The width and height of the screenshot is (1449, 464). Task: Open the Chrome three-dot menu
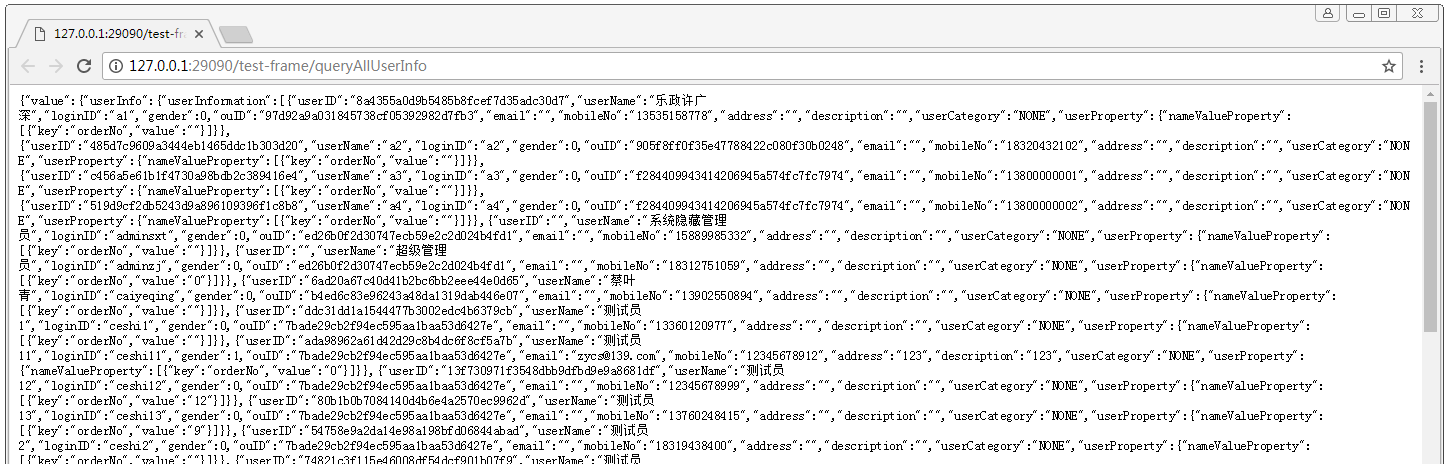click(x=1421, y=66)
